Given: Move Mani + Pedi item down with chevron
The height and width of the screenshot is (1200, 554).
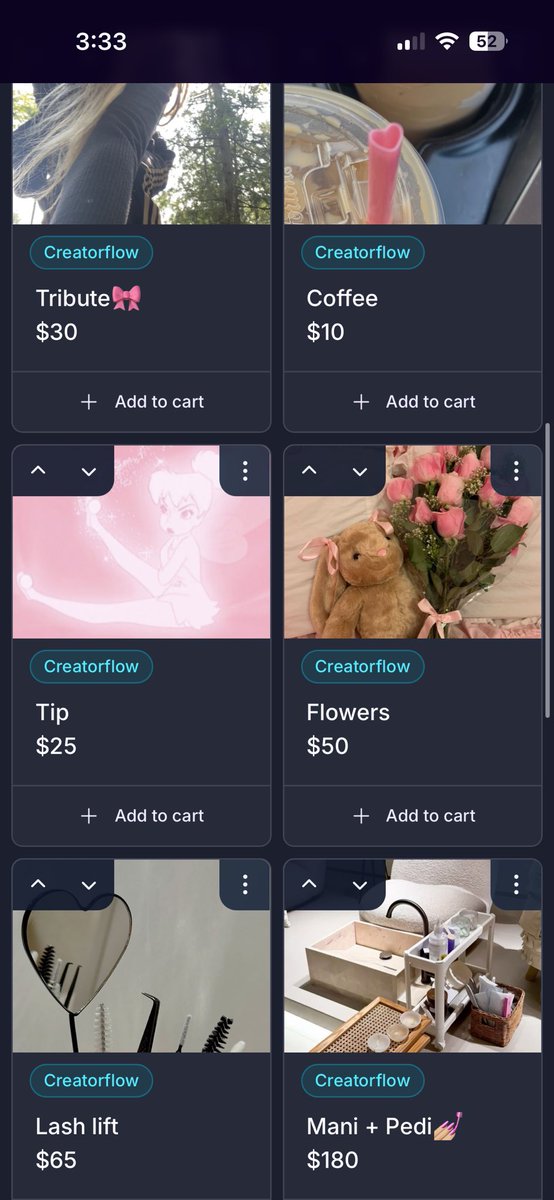Looking at the screenshot, I should pyautogui.click(x=359, y=885).
